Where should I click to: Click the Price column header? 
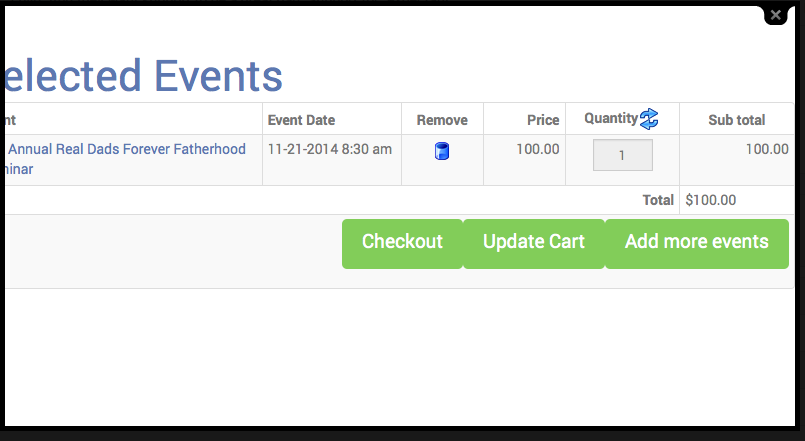click(x=543, y=120)
